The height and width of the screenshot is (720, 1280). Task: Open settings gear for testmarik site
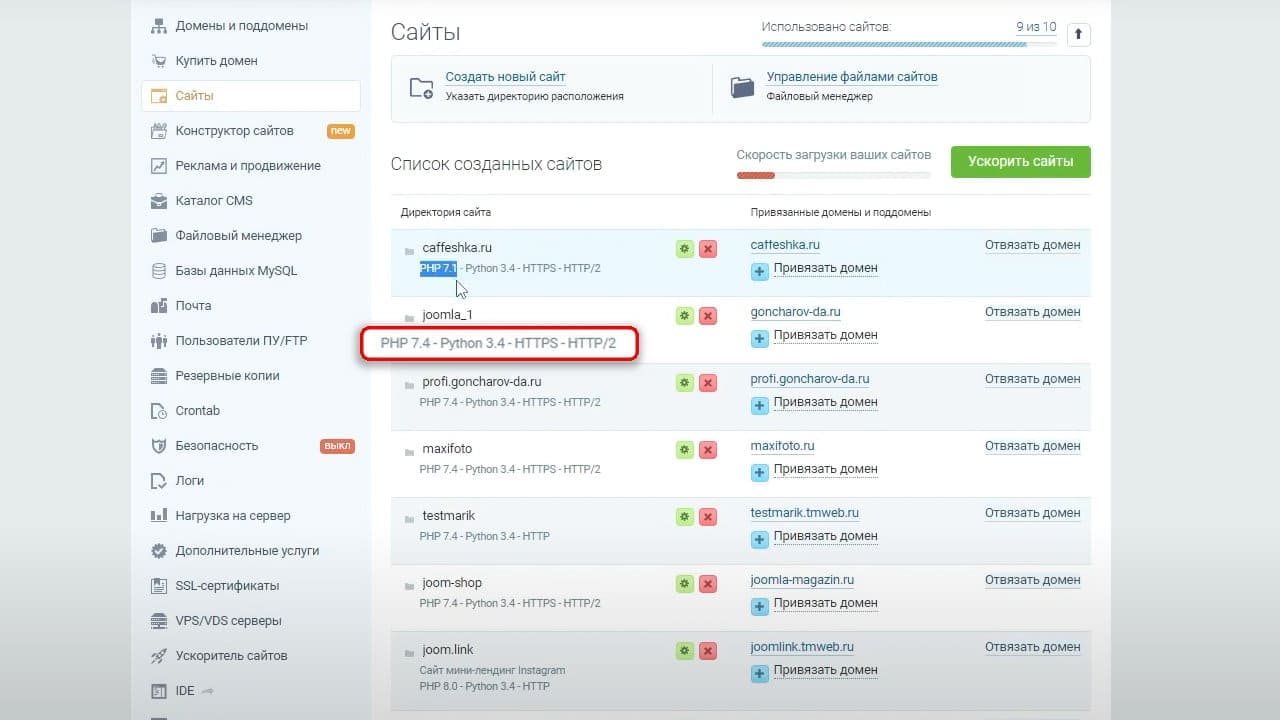684,517
